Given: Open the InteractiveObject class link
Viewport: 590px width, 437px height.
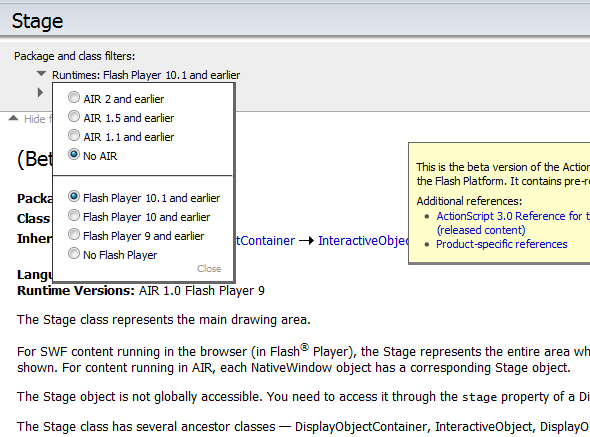Looking at the screenshot, I should pyautogui.click(x=363, y=241).
